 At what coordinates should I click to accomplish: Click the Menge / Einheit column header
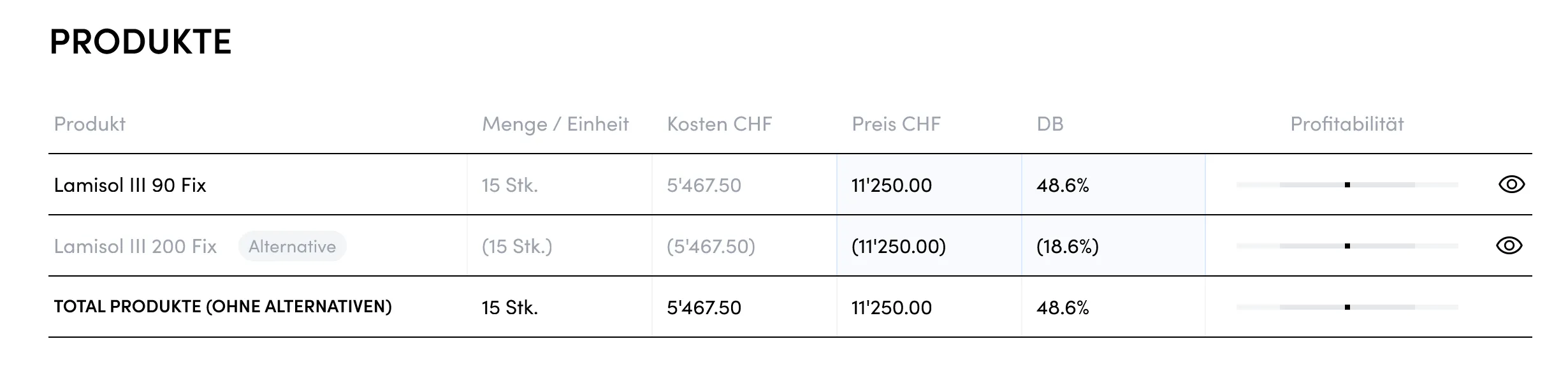coord(555,124)
